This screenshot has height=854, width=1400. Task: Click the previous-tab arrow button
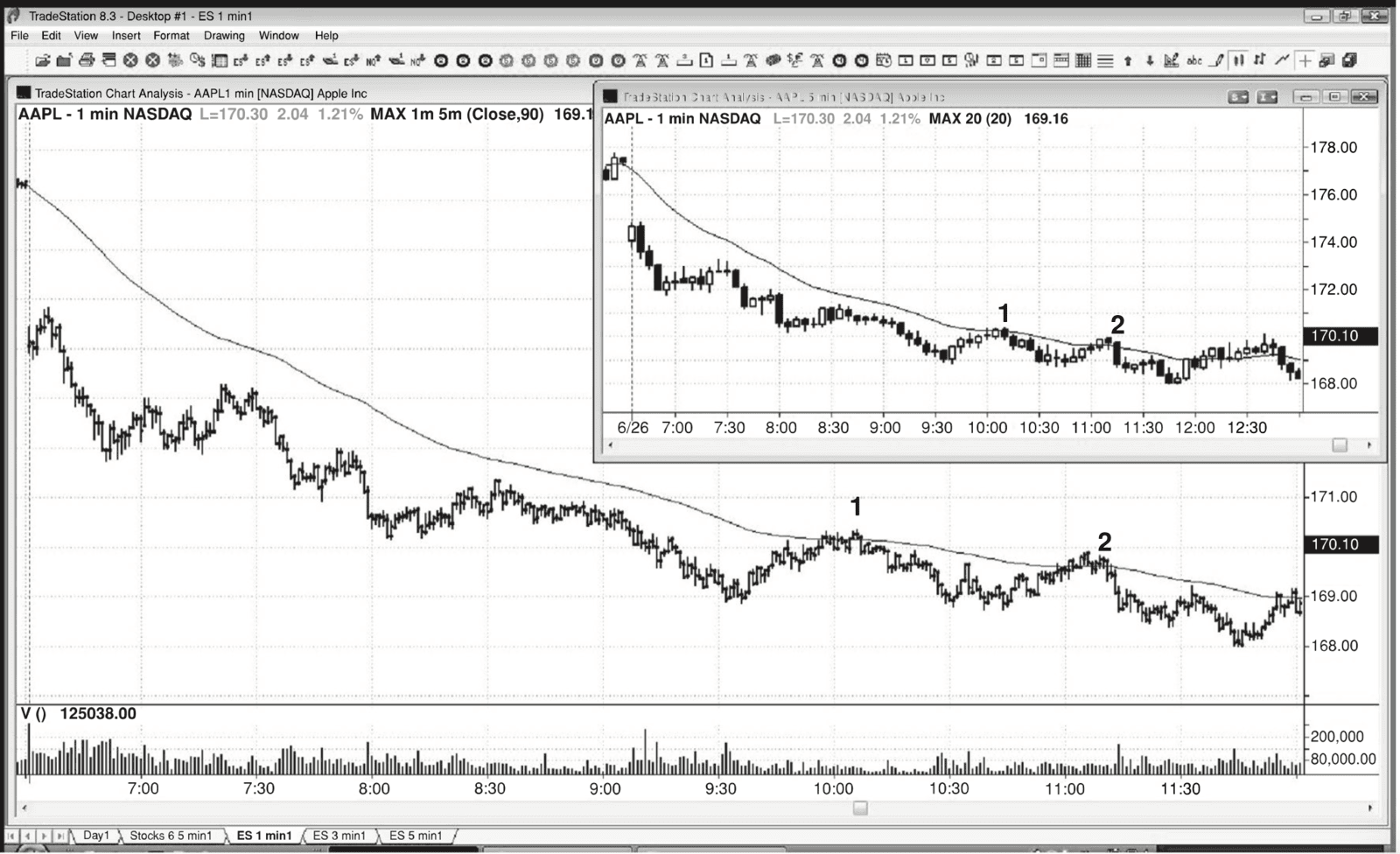[28, 836]
